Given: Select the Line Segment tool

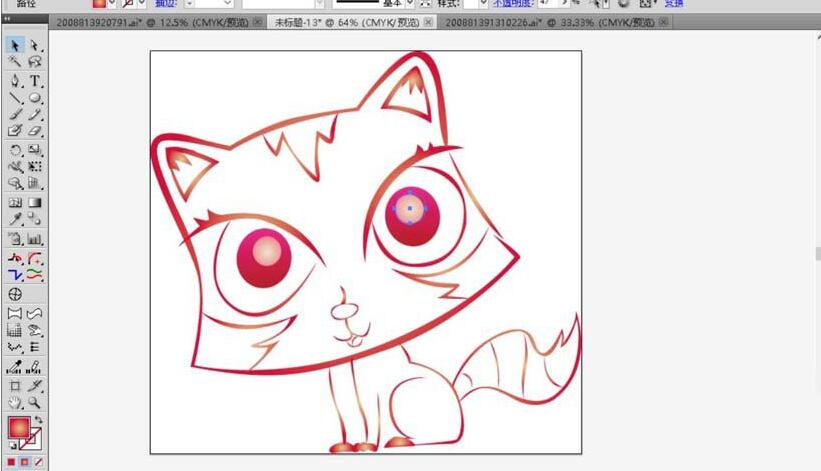Looking at the screenshot, I should (x=15, y=97).
